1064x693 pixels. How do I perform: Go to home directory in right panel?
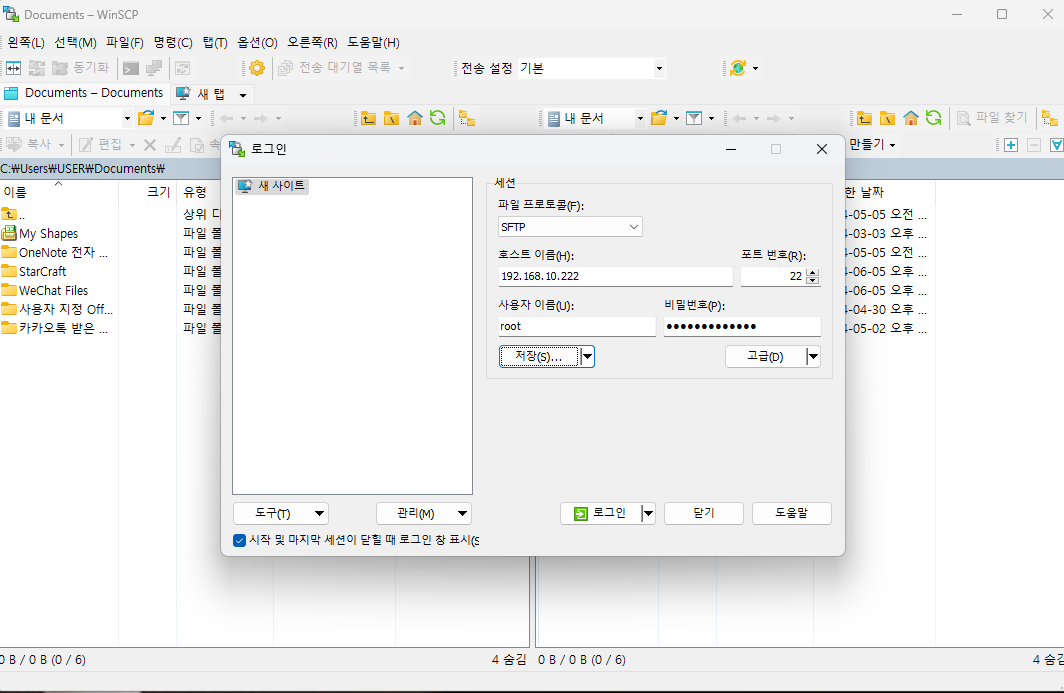pyautogui.click(x=911, y=118)
